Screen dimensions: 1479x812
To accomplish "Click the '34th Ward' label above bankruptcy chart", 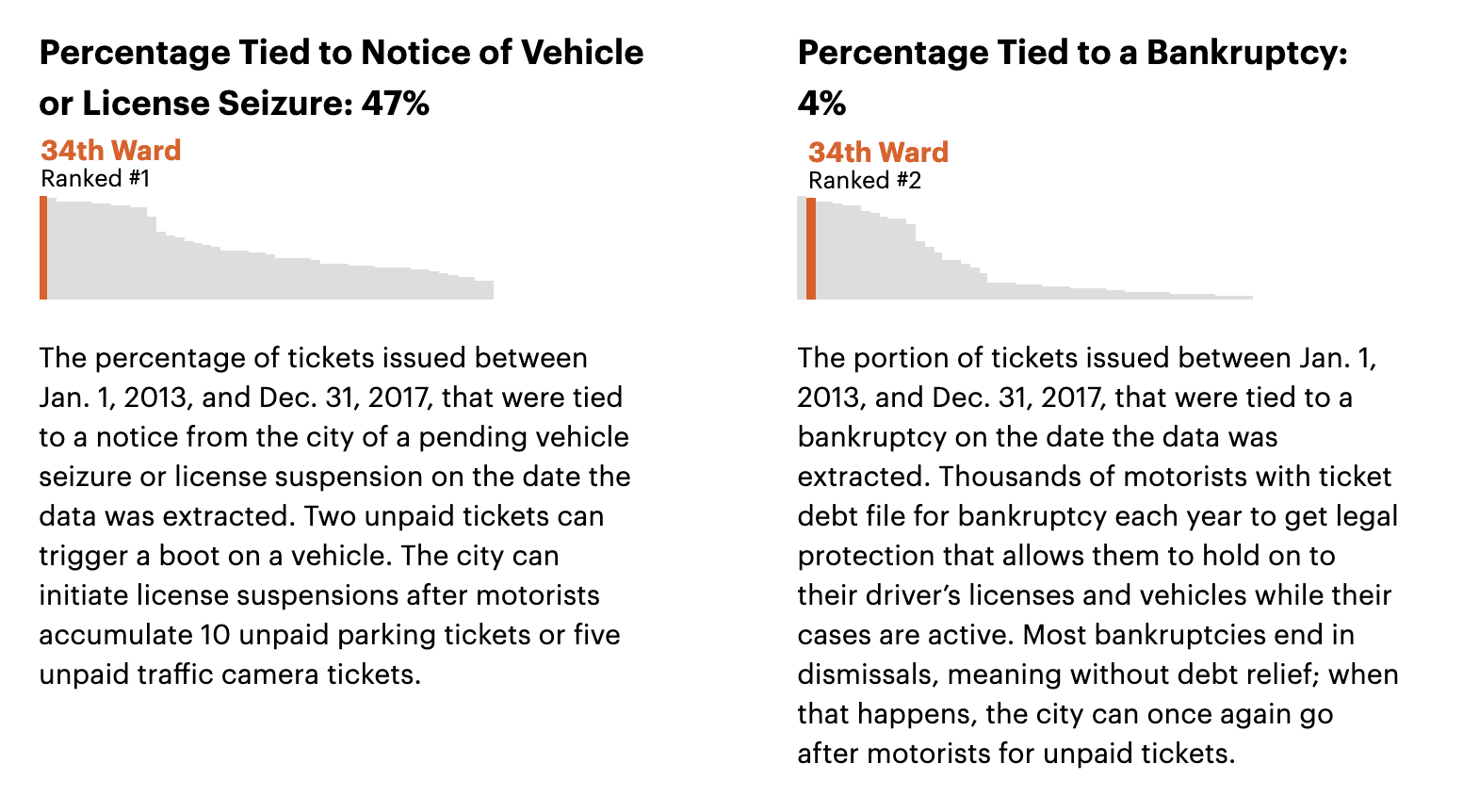I will pos(878,153).
